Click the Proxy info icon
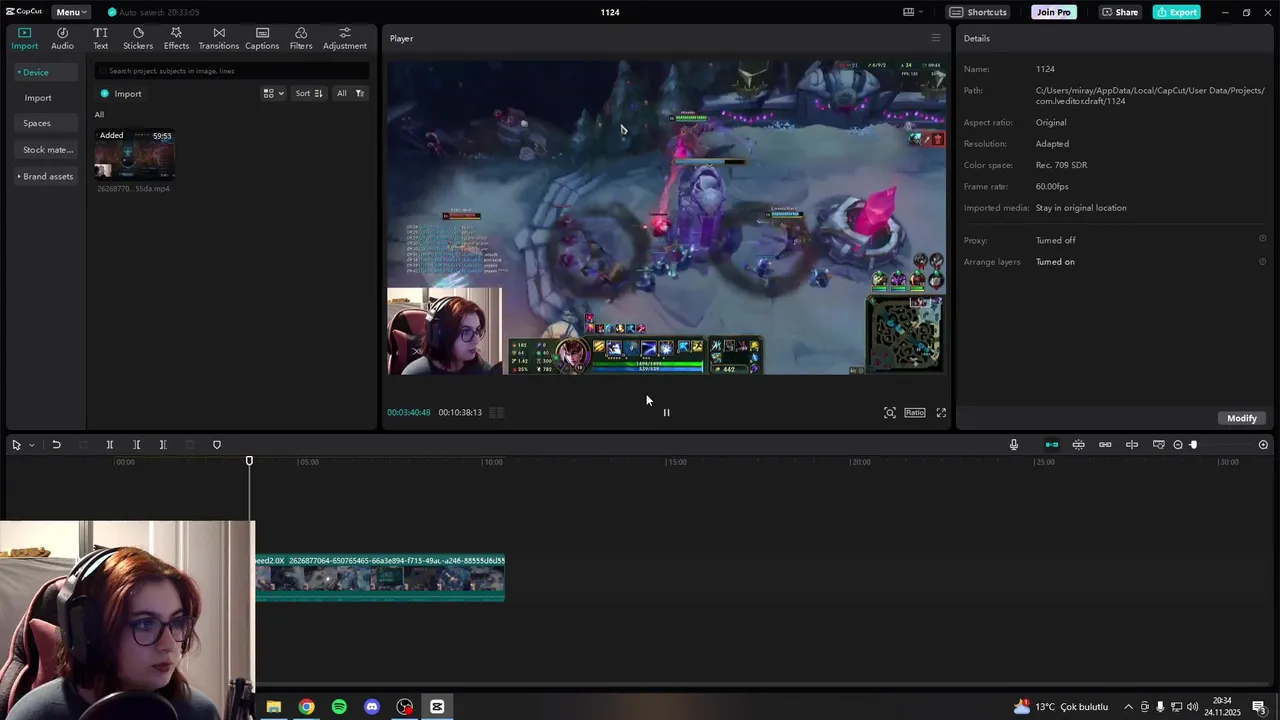 [x=1262, y=239]
